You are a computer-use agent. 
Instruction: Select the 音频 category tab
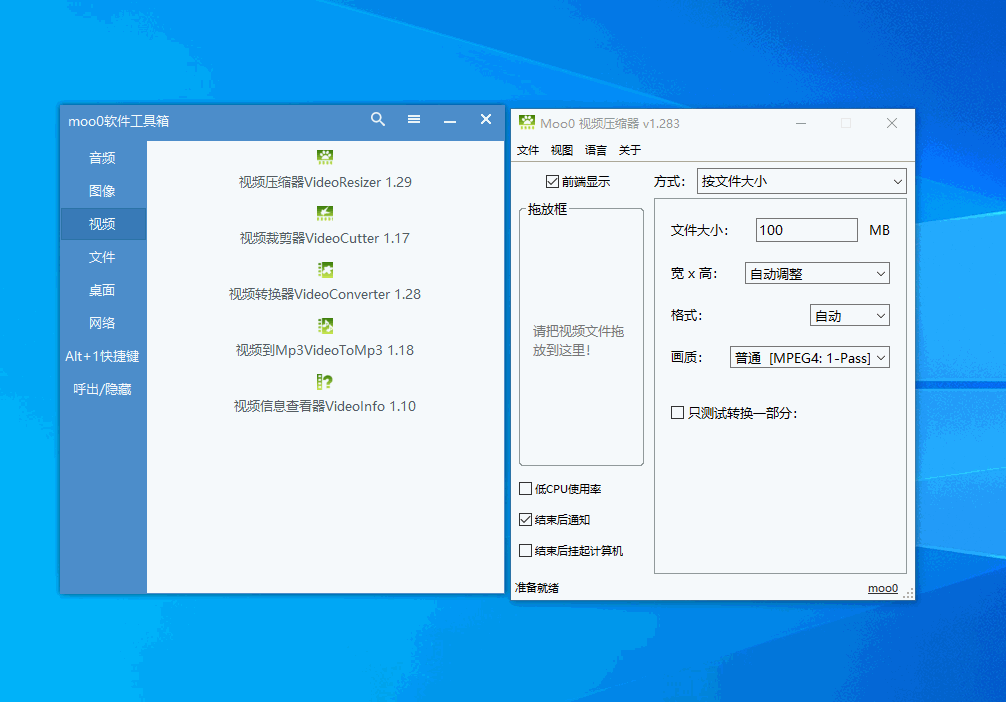[102, 158]
